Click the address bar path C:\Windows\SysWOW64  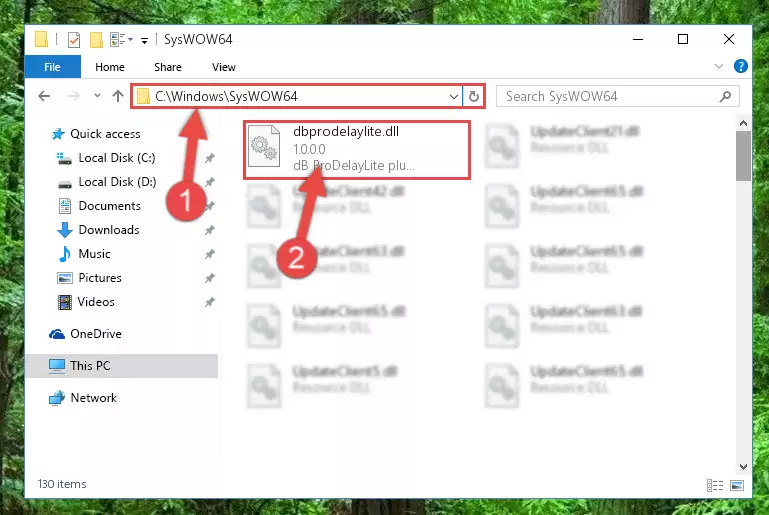pos(226,96)
